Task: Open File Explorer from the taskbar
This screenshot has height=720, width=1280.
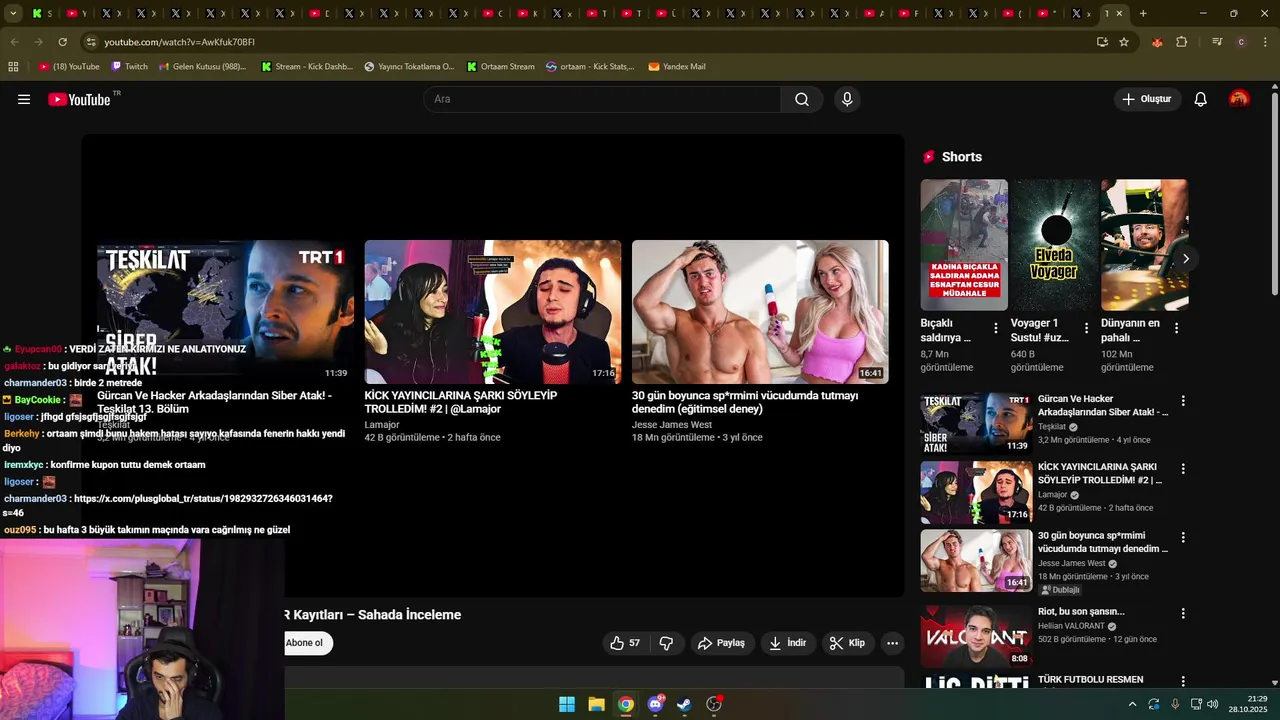Action: 596,704
